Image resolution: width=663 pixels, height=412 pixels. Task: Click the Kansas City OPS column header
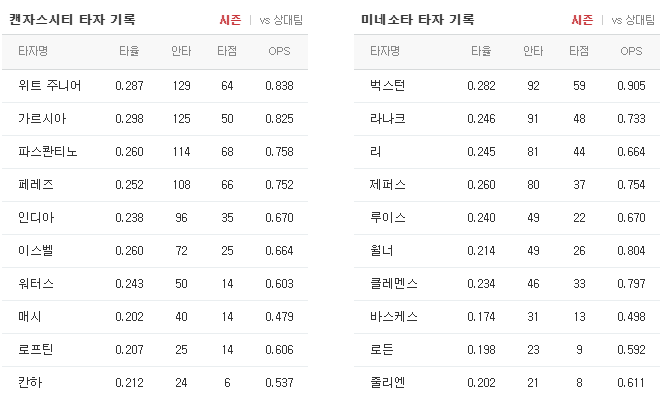279,51
